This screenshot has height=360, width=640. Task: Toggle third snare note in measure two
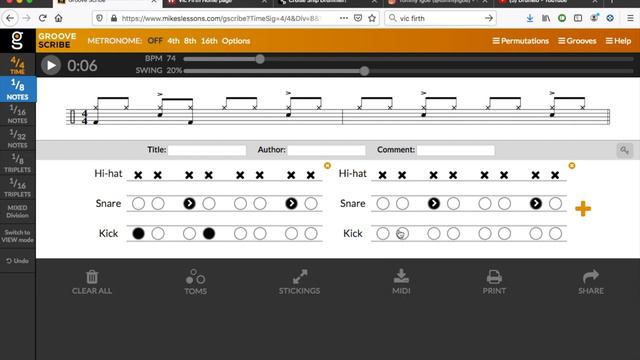click(433, 203)
